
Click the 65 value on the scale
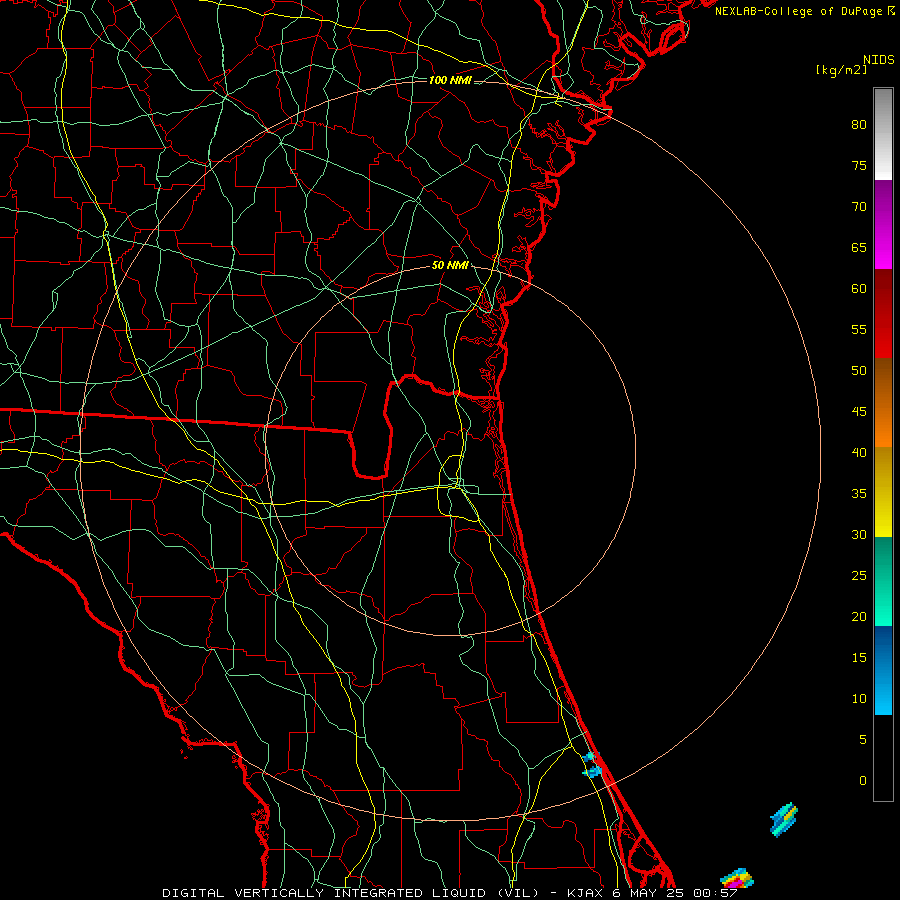point(859,247)
